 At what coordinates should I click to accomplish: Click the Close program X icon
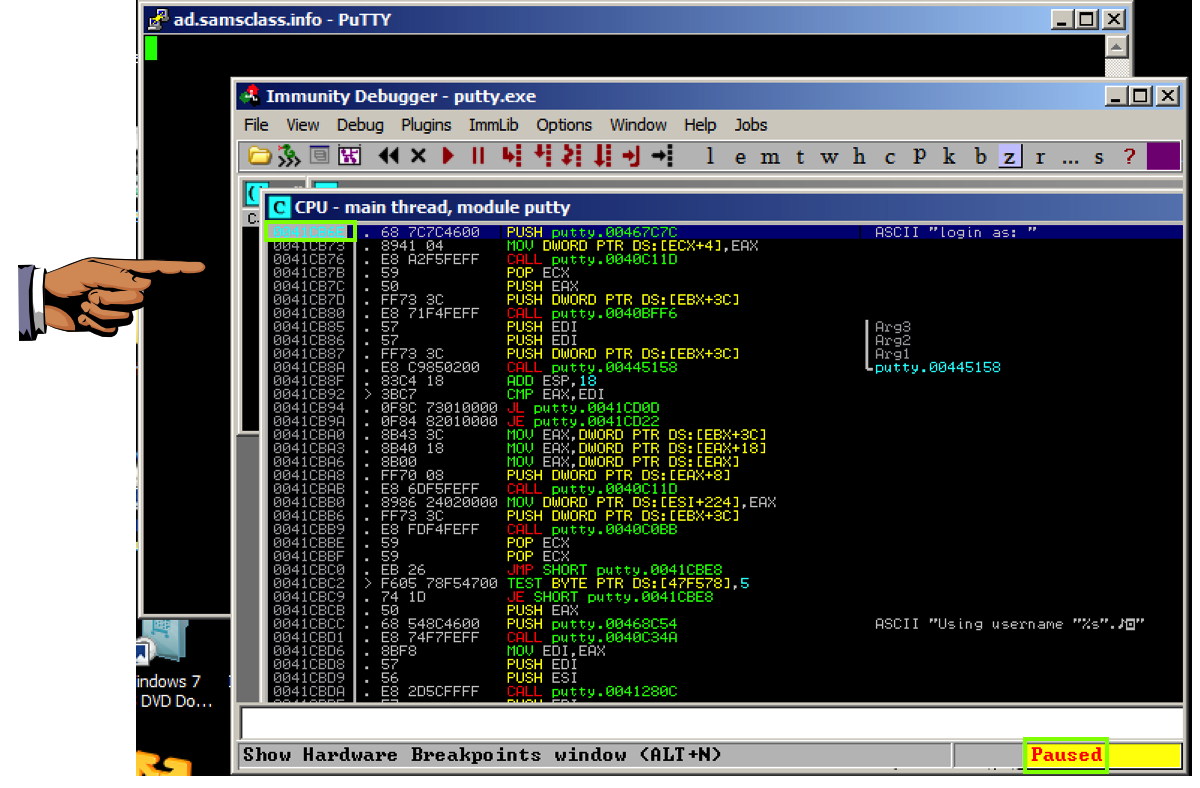tap(418, 156)
